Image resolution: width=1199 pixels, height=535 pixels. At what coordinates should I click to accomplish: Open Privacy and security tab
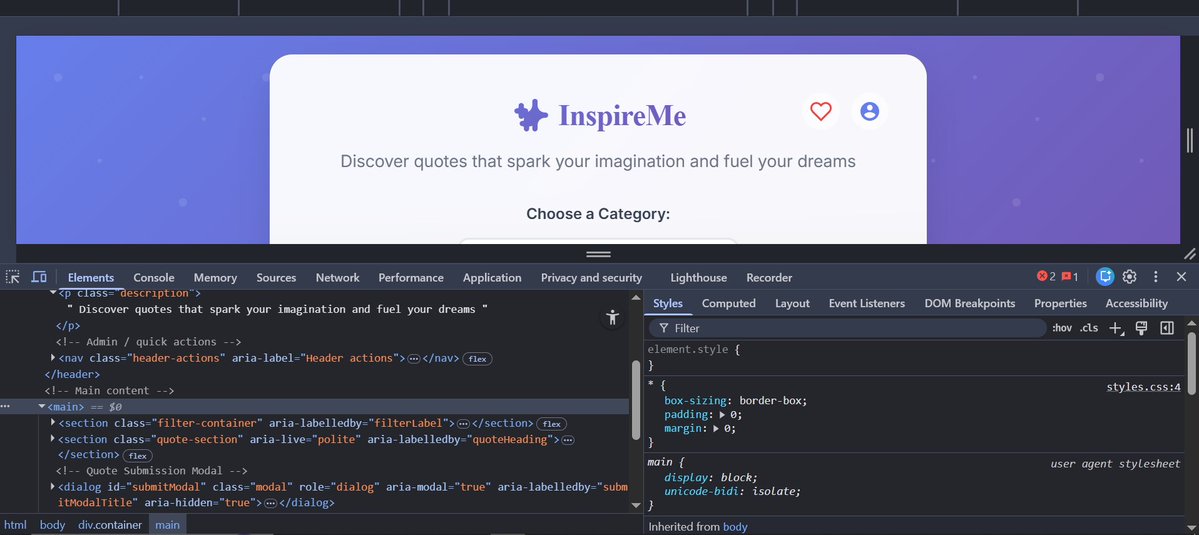[x=591, y=277]
